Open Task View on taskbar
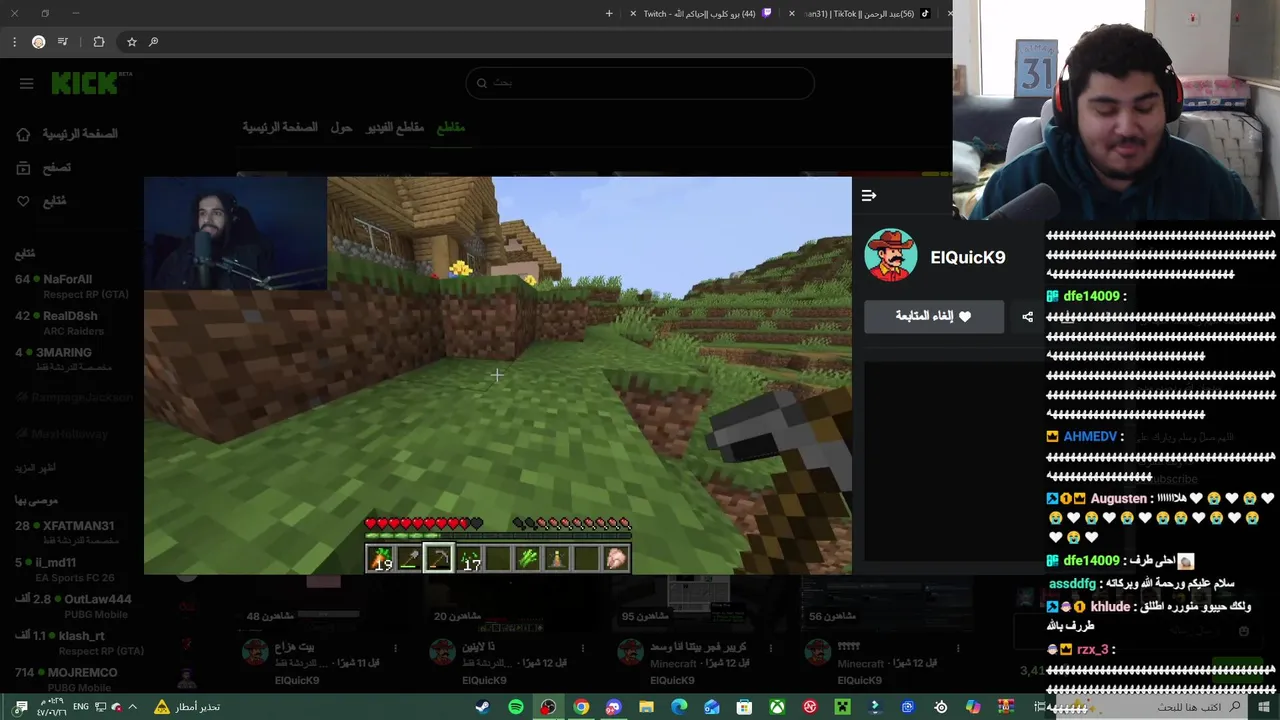This screenshot has height=720, width=1280. coord(1039,707)
